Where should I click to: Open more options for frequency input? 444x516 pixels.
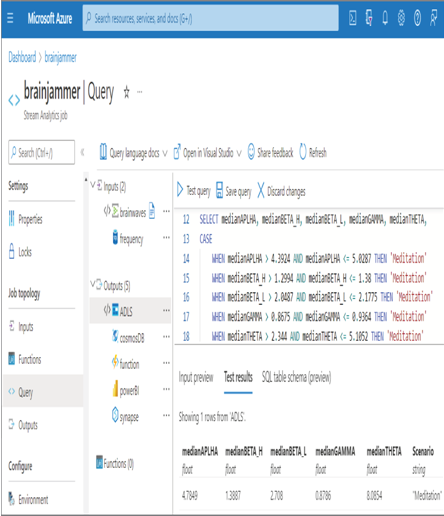pyautogui.click(x=166, y=238)
